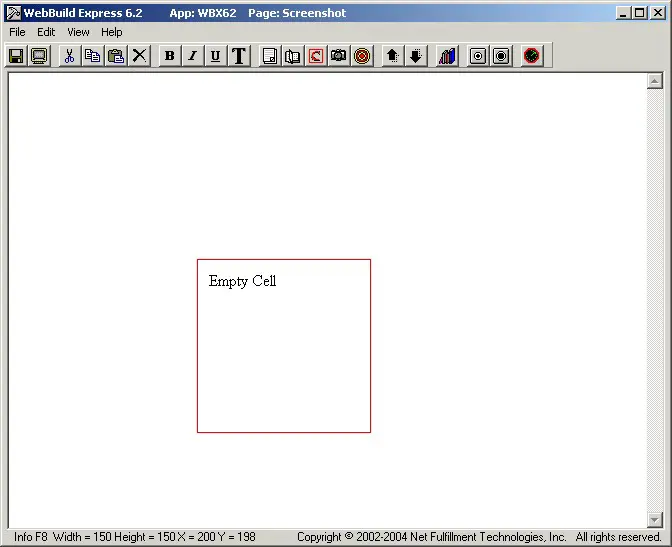Click the computer monitor preview icon
Screen dimensions: 672x547
point(39,56)
